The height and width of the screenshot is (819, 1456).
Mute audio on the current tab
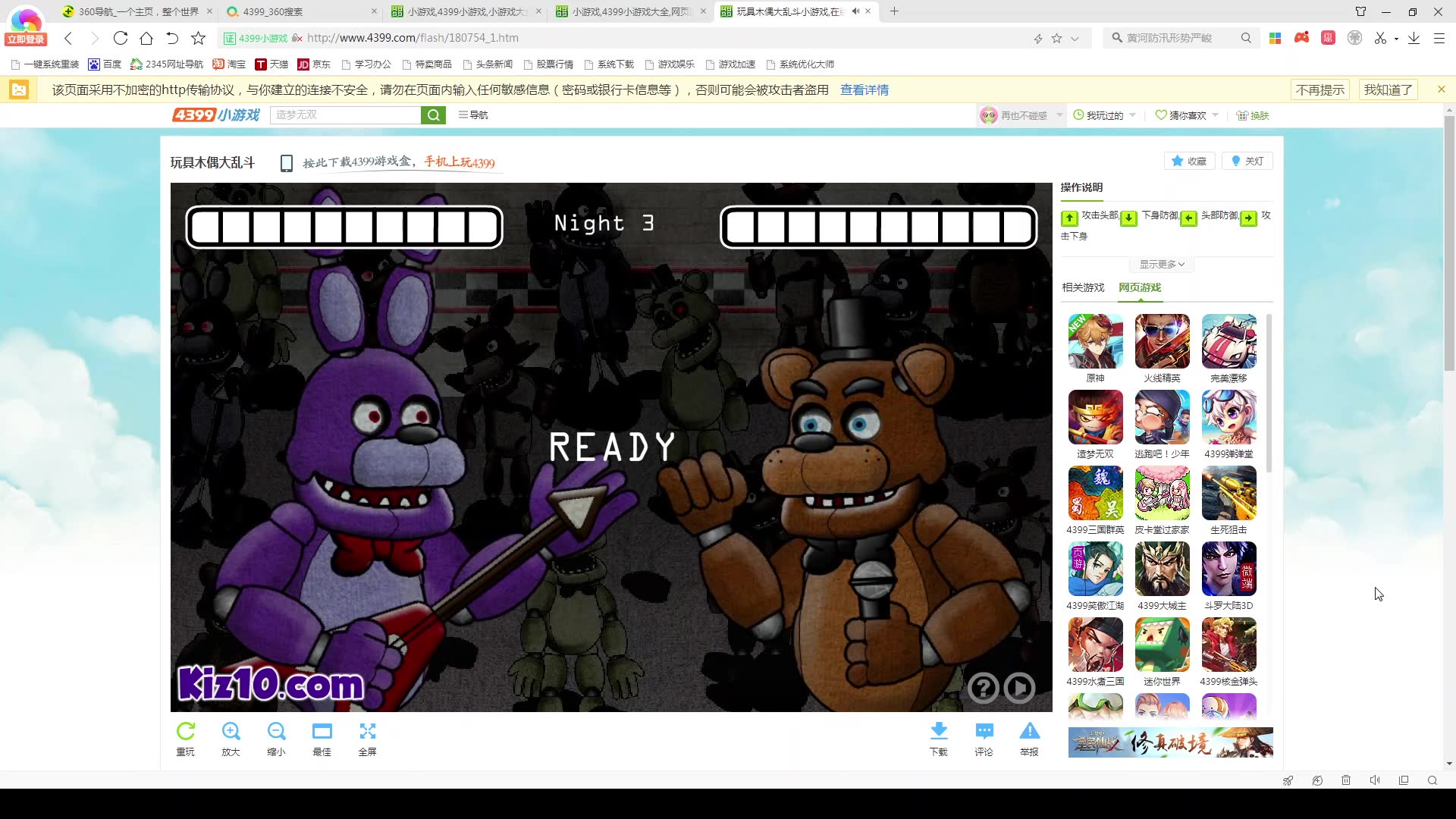point(855,11)
